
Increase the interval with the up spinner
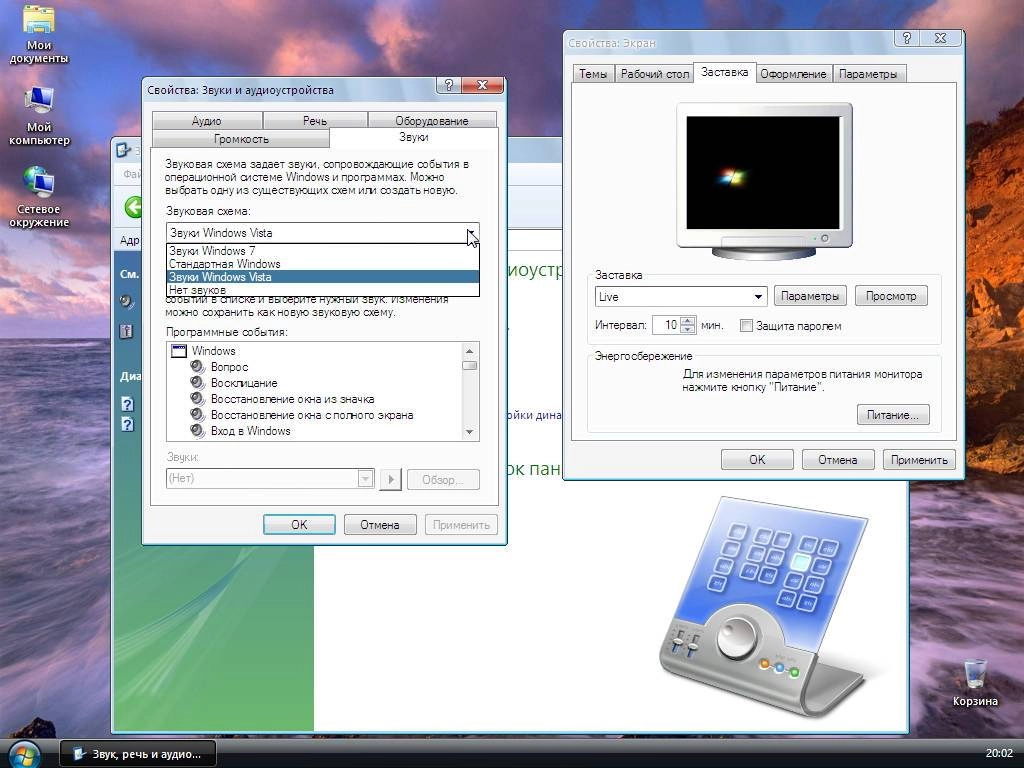[x=688, y=321]
